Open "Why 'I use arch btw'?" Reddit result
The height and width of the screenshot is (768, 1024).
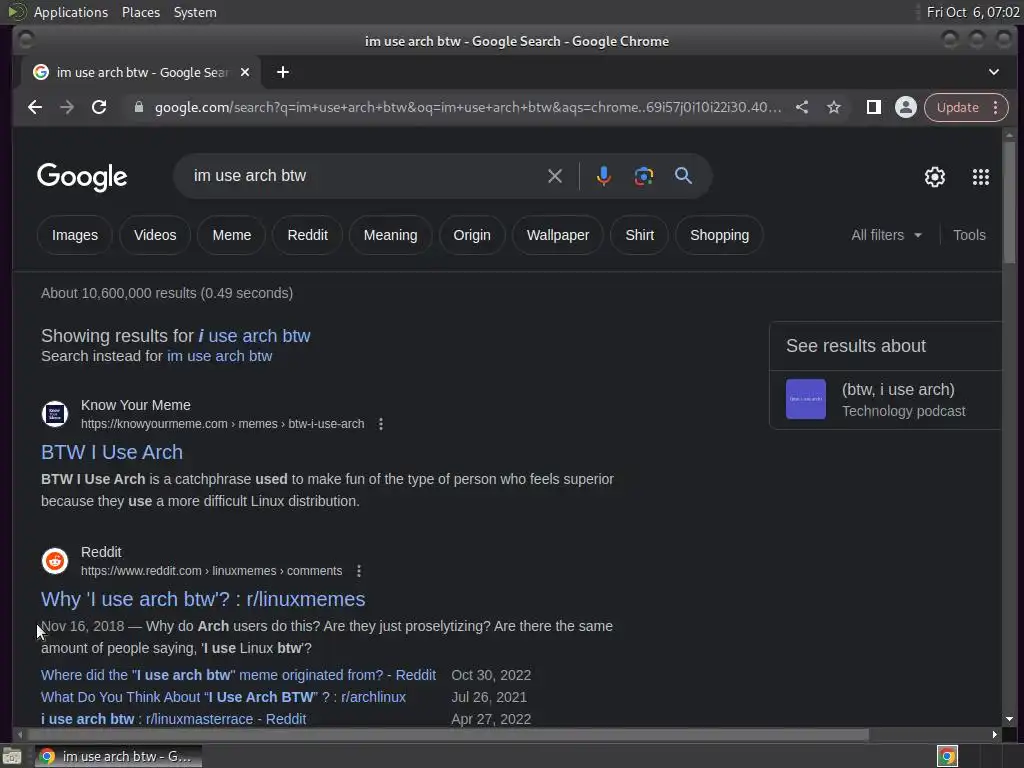pos(203,599)
